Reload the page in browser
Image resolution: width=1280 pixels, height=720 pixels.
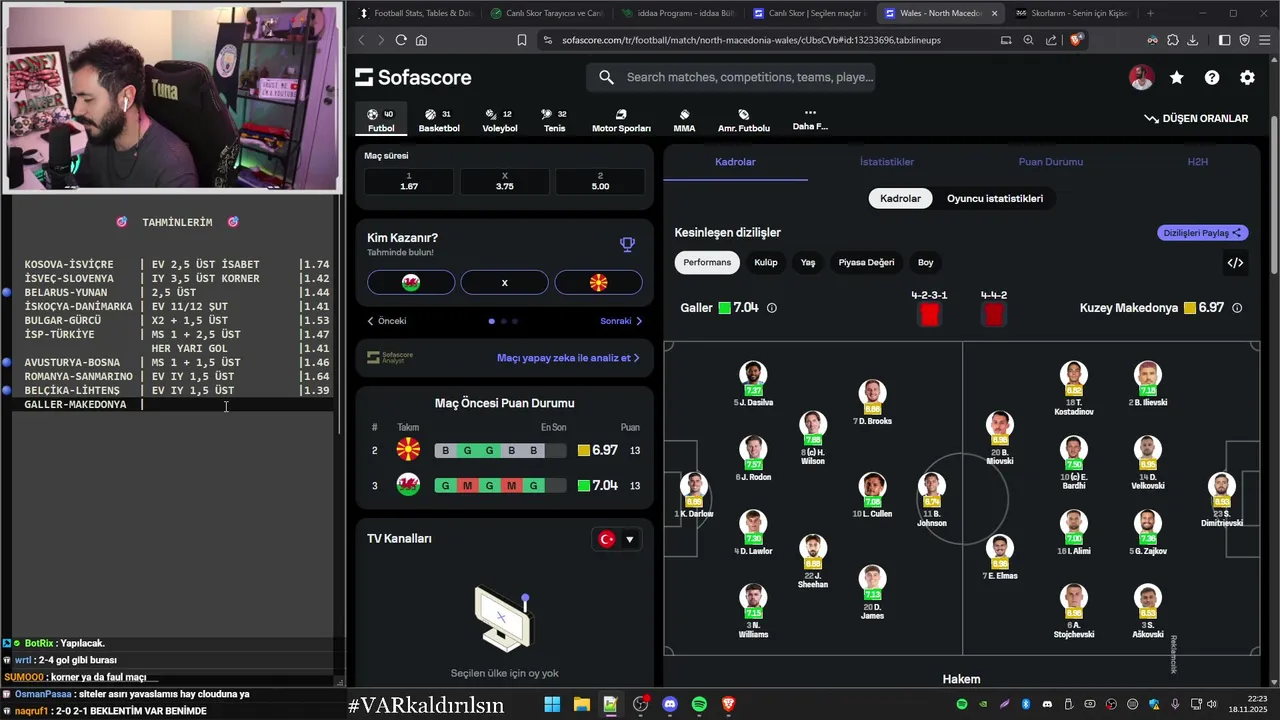401,40
